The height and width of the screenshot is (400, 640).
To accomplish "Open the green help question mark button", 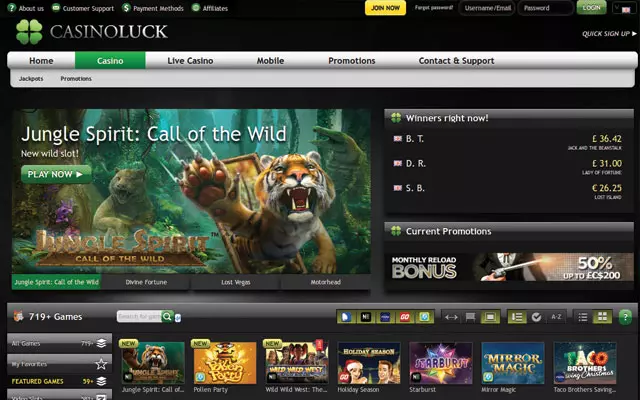I will coord(625,317).
